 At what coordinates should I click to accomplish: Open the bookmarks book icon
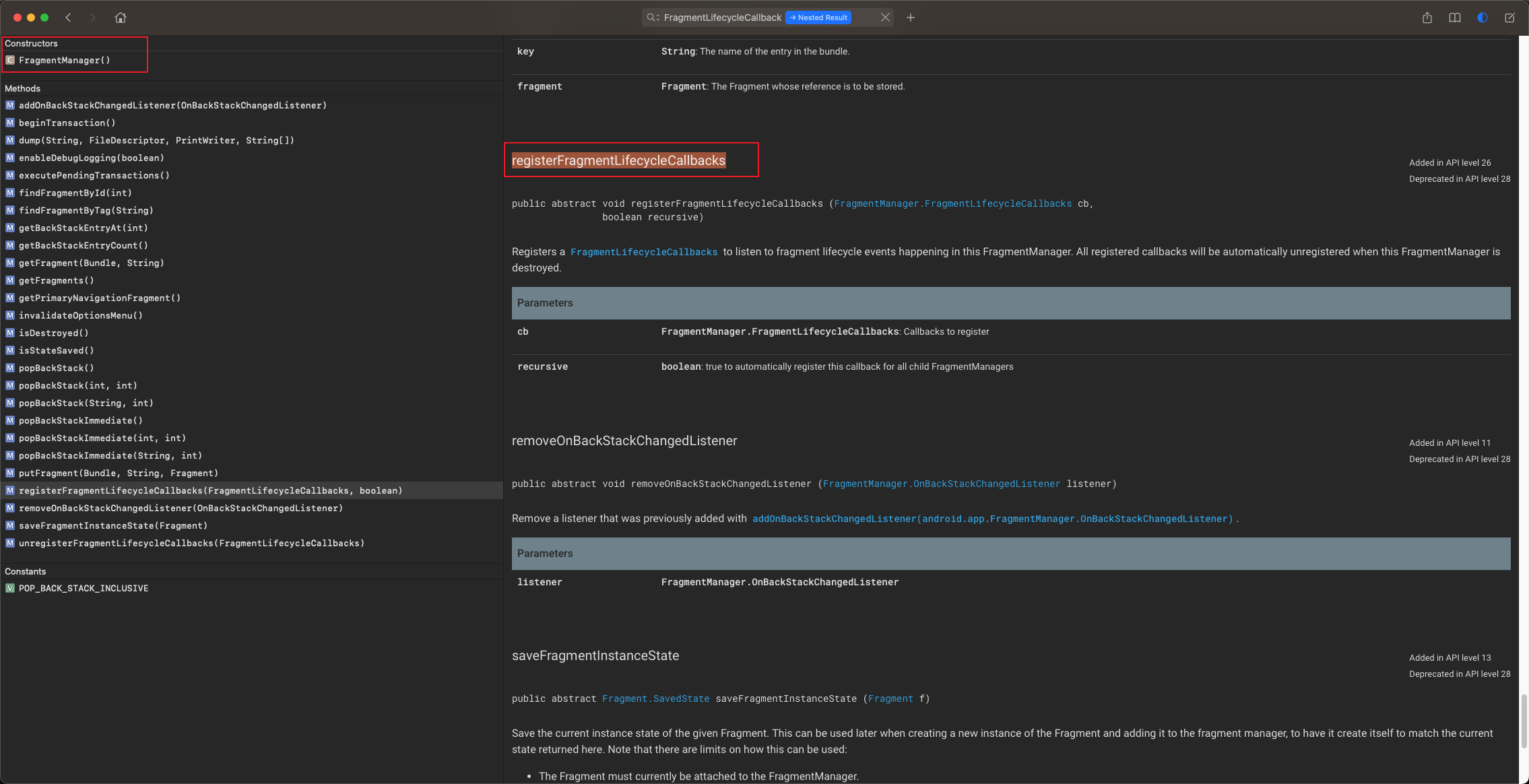pyautogui.click(x=1454, y=18)
